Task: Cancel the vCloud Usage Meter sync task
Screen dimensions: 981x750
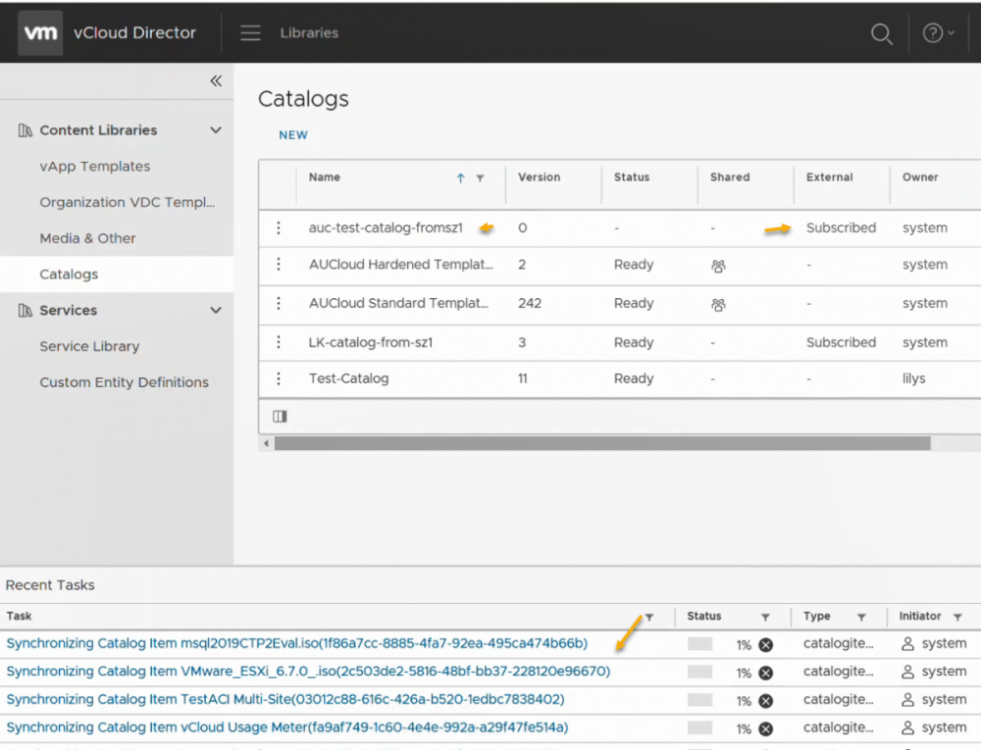Action: click(766, 729)
